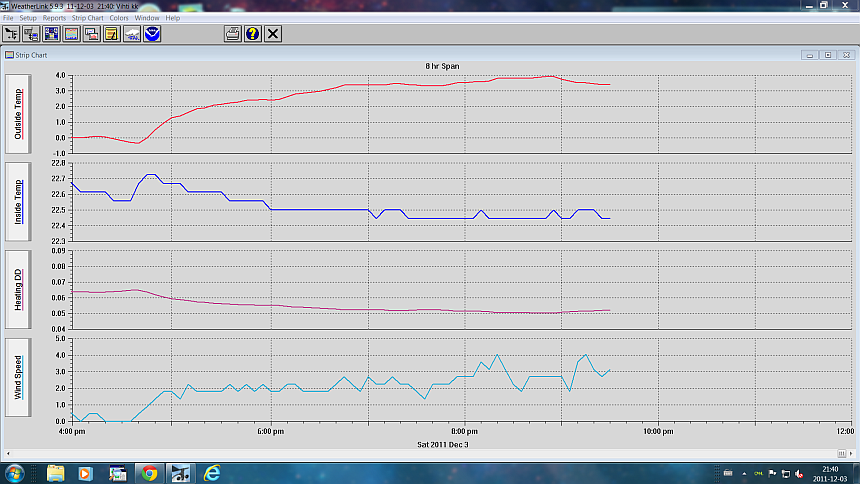
Task: Click the Sat 2011 Dec 3 date label
Action: [443, 444]
